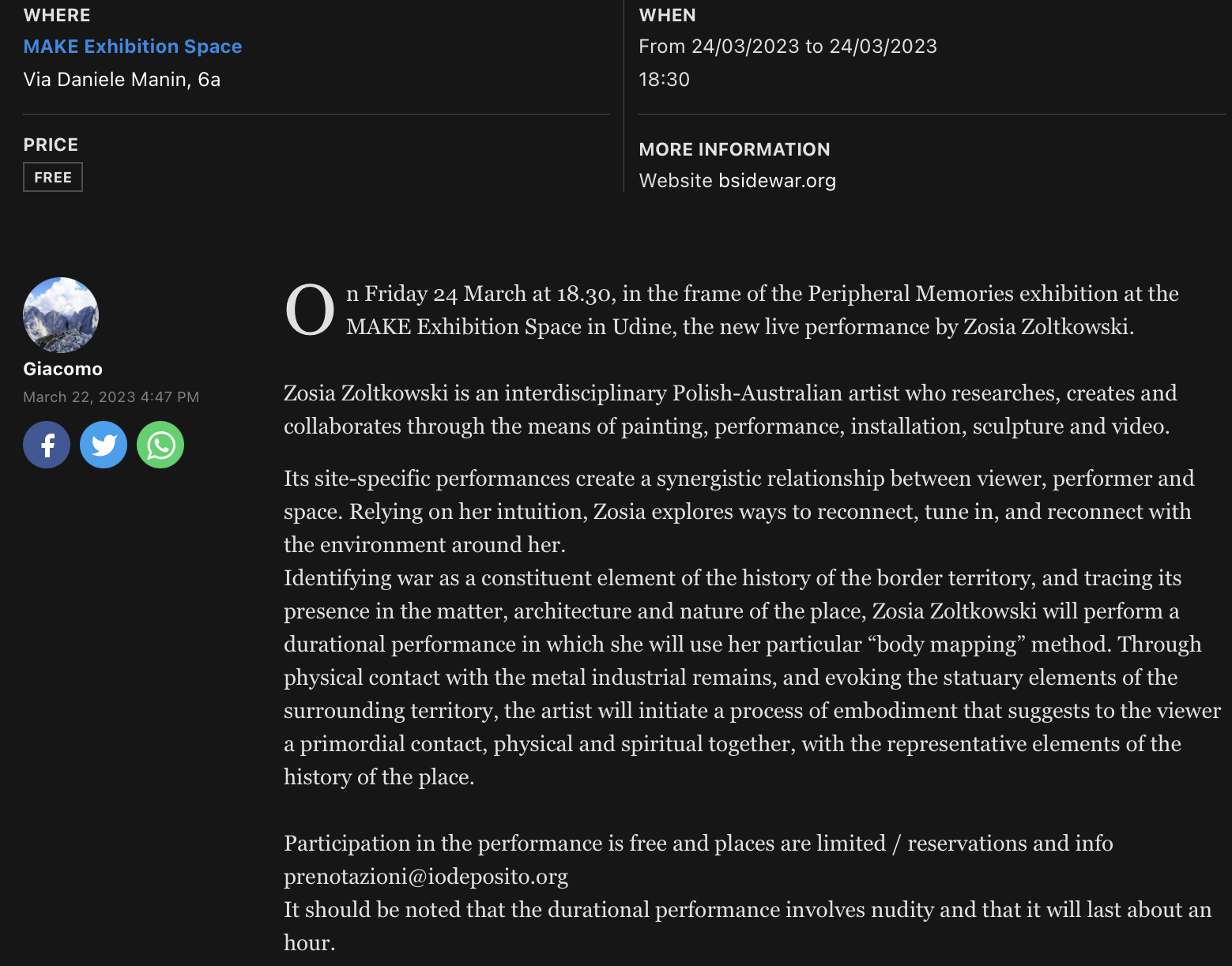Viewport: 1232px width, 966px height.
Task: Share the event on Facebook
Action: (x=47, y=445)
